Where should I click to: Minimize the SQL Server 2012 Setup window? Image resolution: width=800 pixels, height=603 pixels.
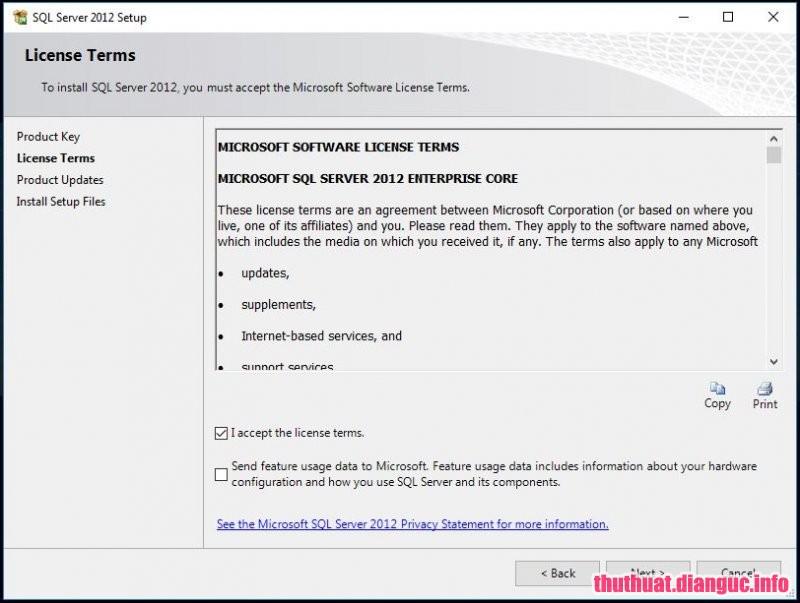pos(684,17)
